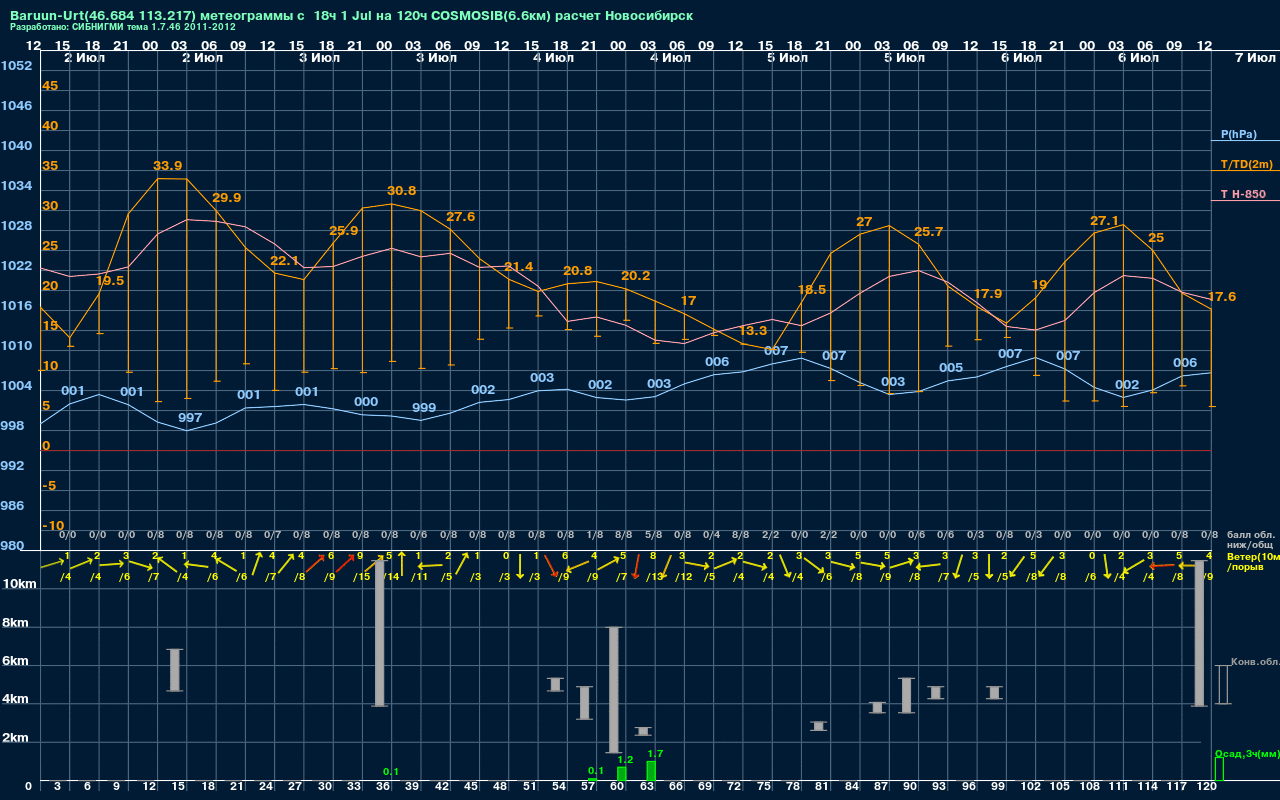This screenshot has width=1280, height=800.
Task: Click the orange line sample under T/TD(2m)
Action: (x=1245, y=171)
